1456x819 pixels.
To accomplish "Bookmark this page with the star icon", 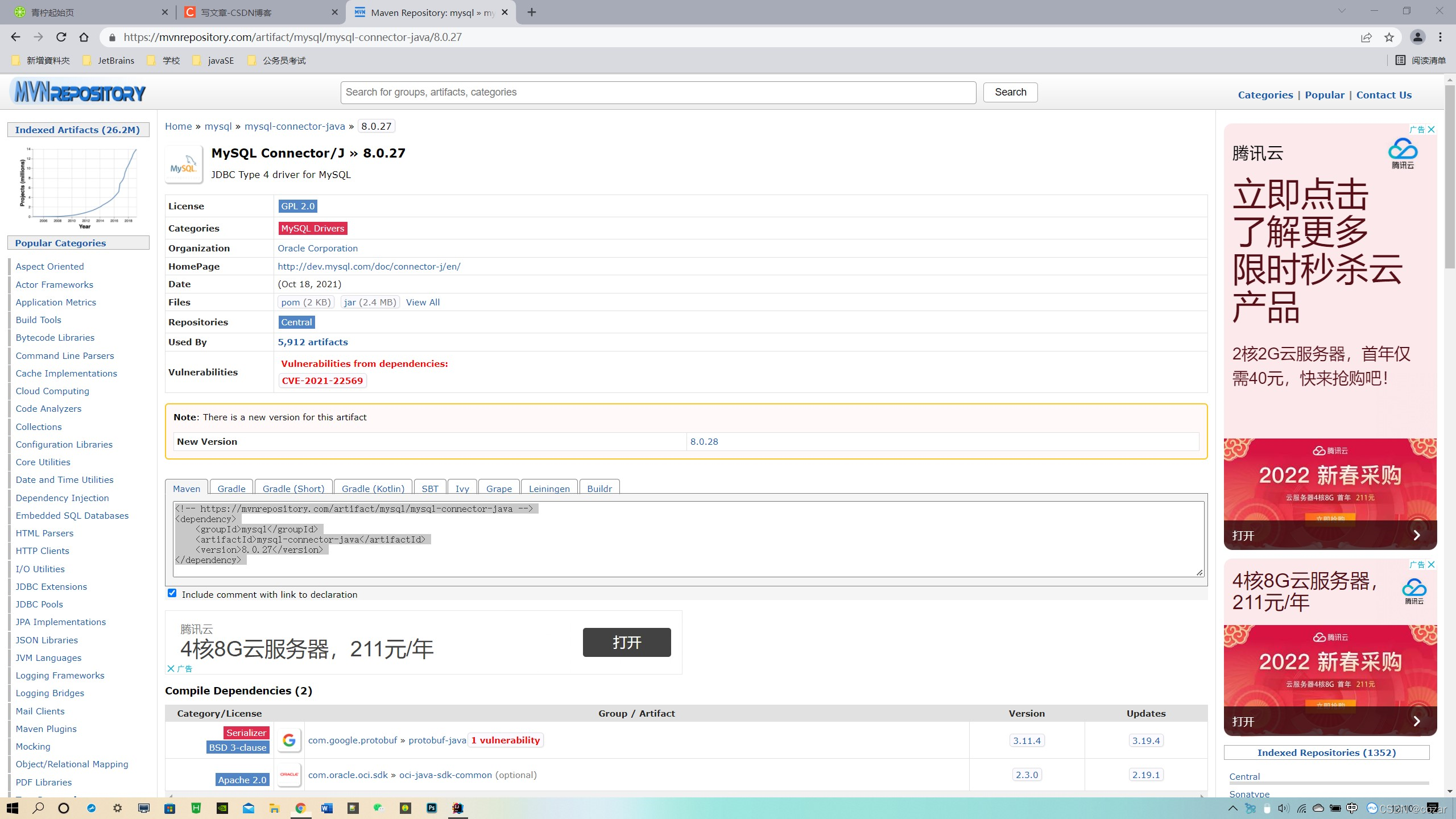I will pyautogui.click(x=1389, y=37).
